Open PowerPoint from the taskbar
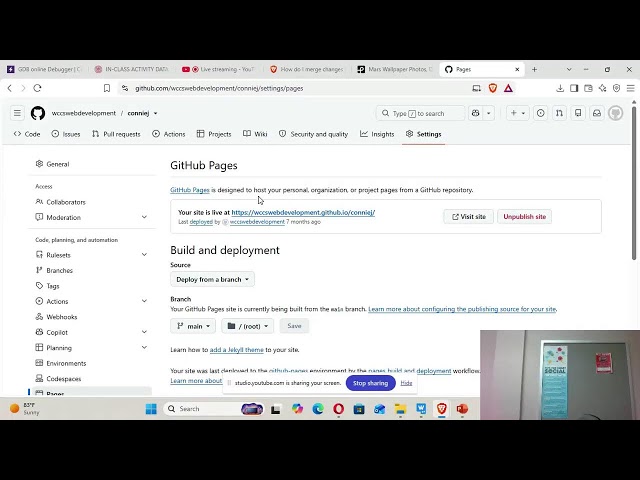This screenshot has width=640, height=480. [462, 409]
